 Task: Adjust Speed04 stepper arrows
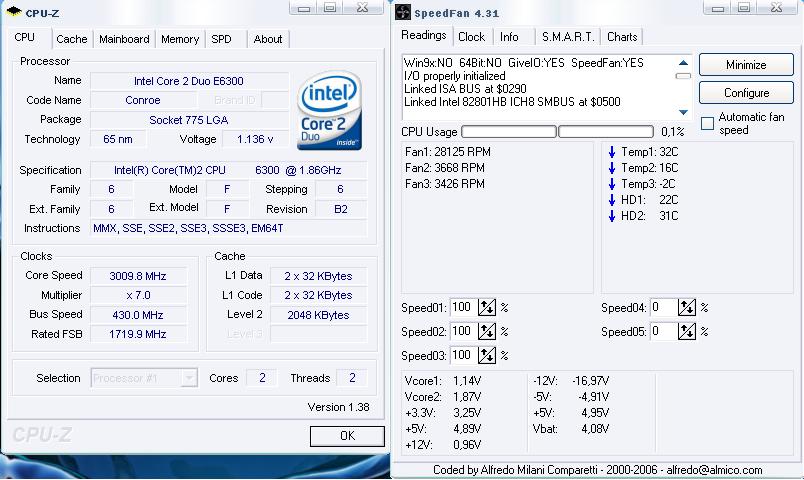click(687, 307)
